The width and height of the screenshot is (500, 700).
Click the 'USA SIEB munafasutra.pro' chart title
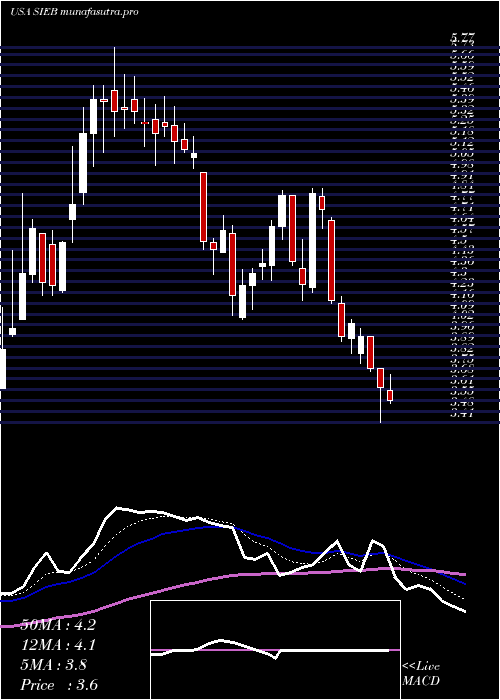pyautogui.click(x=74, y=12)
